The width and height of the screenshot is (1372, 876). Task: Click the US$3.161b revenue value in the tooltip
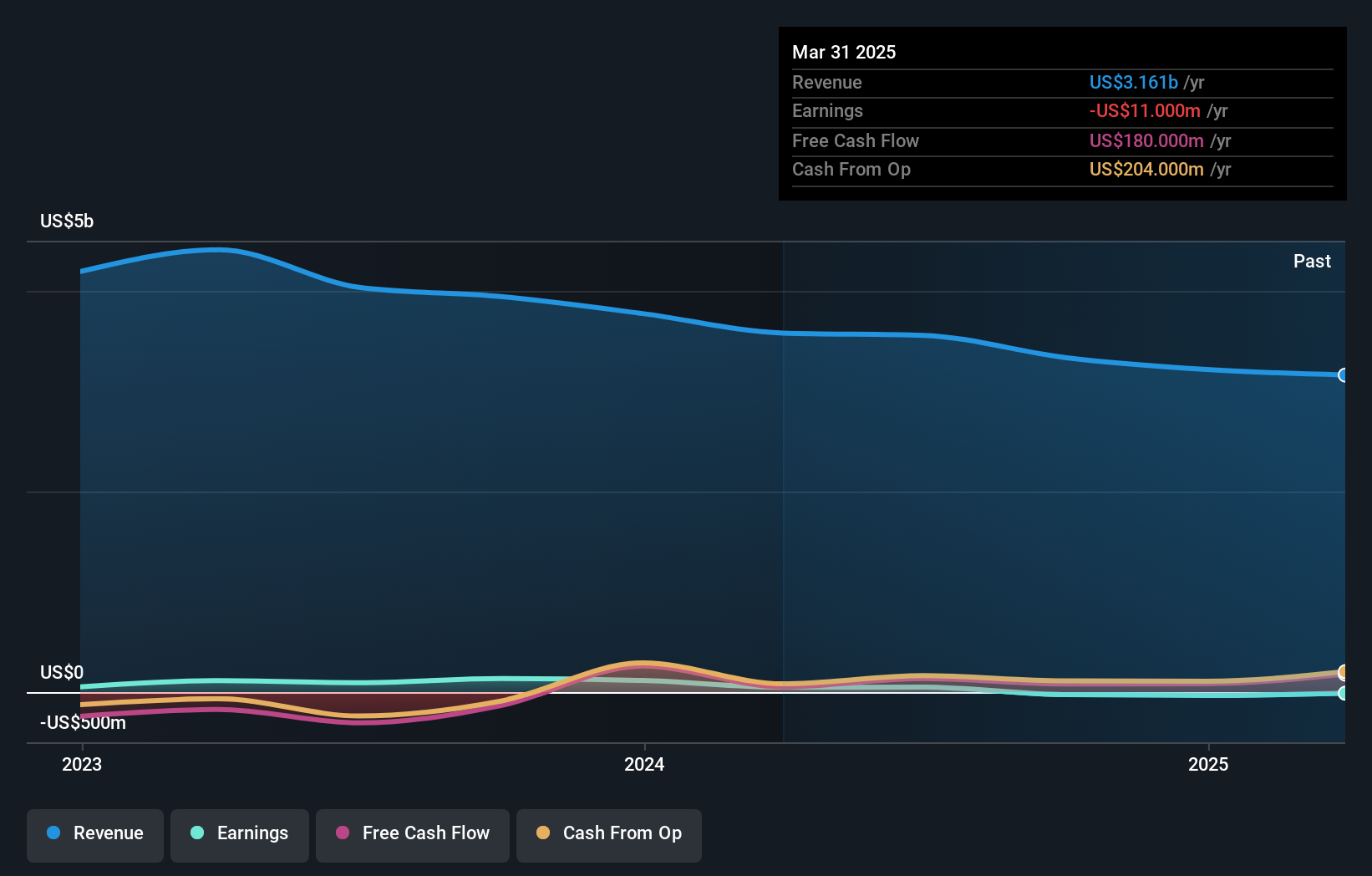(x=1133, y=82)
